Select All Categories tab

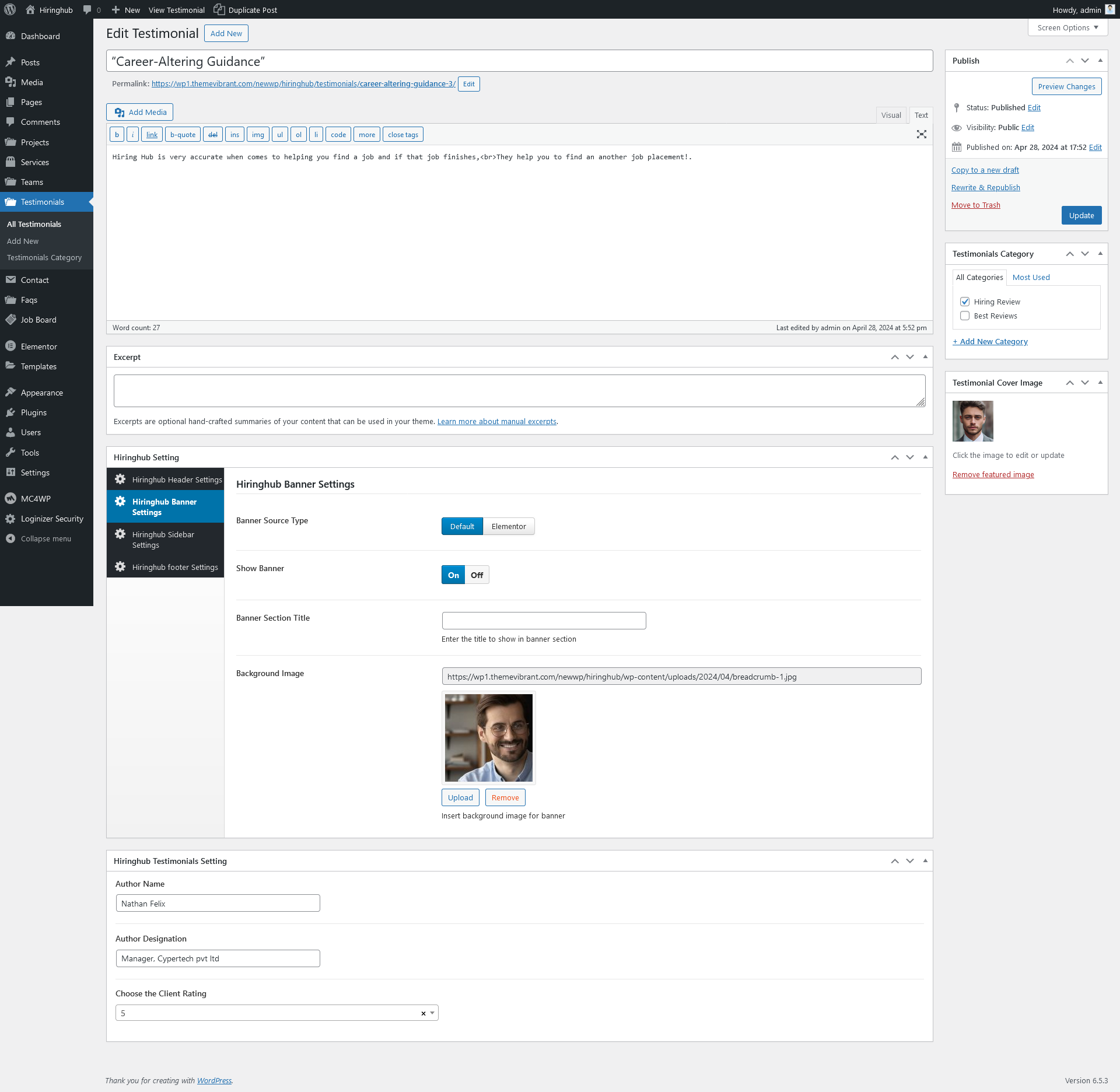coord(979,278)
